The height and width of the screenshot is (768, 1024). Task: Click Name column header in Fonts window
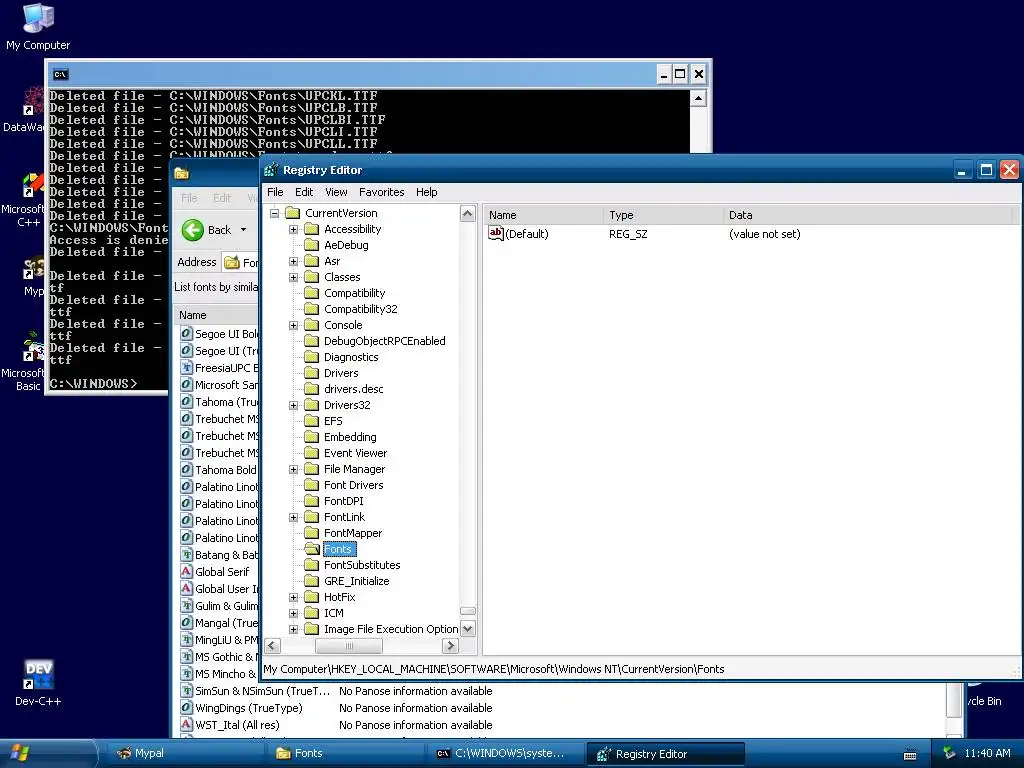[x=216, y=315]
